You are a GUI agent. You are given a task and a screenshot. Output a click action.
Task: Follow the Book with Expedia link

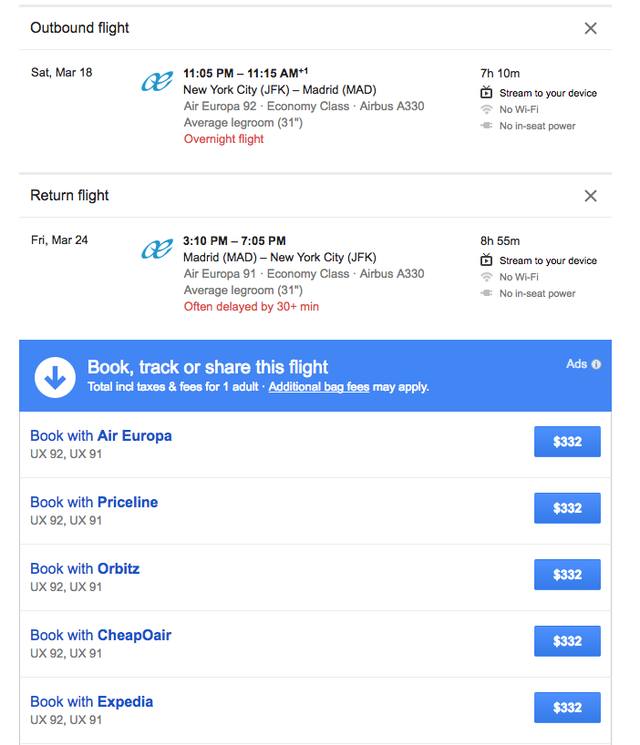(92, 702)
